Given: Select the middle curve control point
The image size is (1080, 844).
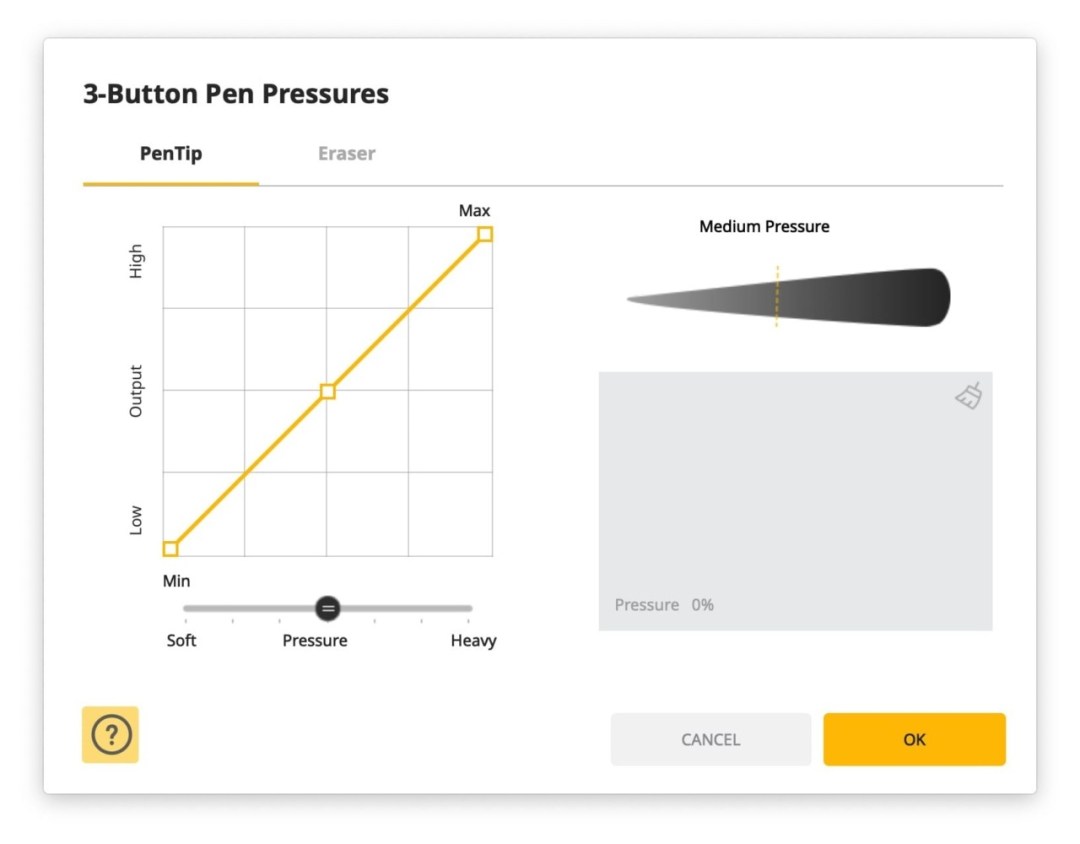Looking at the screenshot, I should (x=328, y=391).
